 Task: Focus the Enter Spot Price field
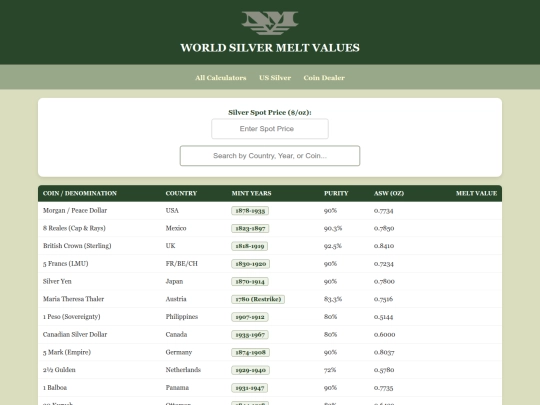click(x=270, y=129)
